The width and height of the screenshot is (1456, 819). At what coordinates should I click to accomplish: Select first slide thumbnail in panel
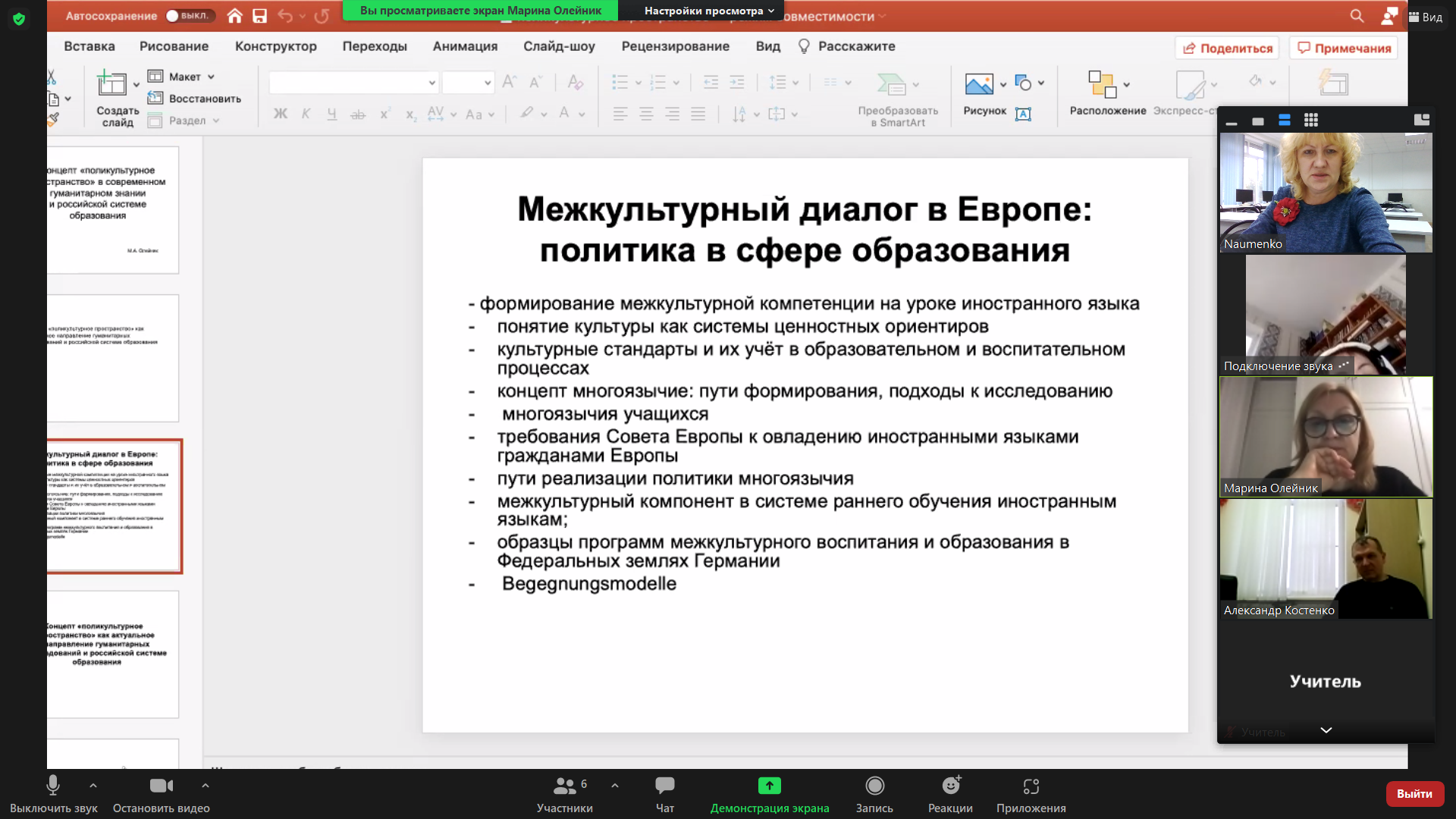[x=114, y=210]
